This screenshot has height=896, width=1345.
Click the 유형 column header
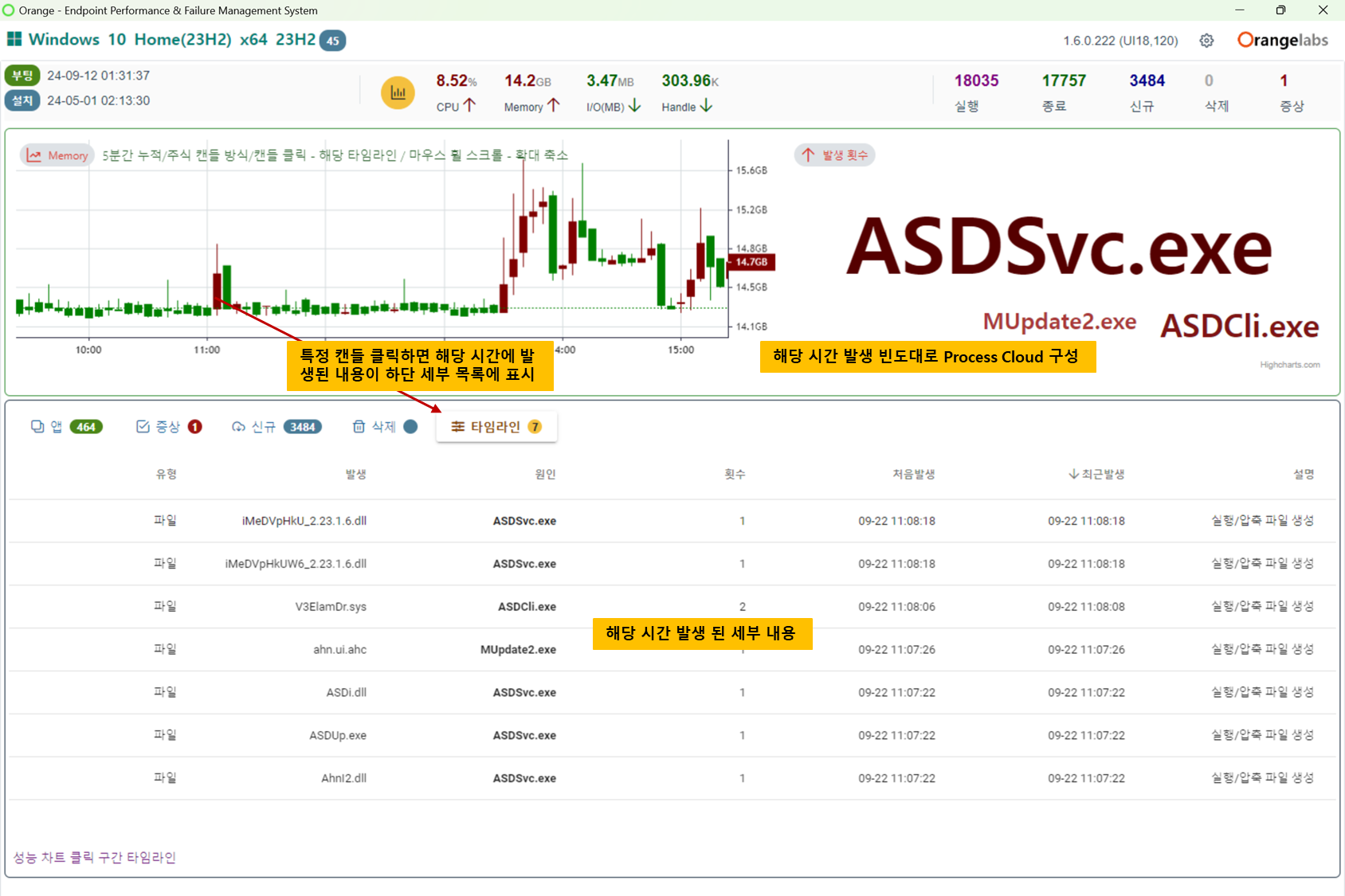[x=166, y=474]
